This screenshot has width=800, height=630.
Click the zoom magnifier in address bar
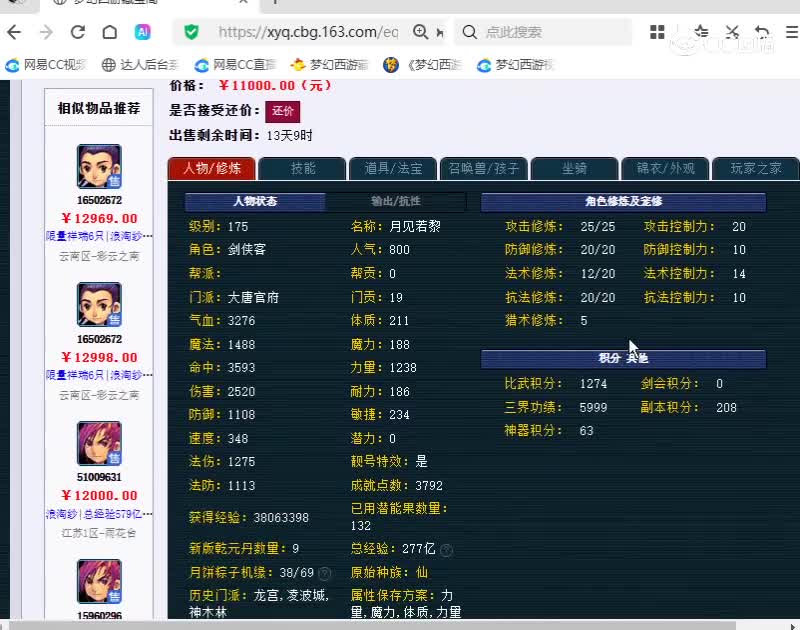pyautogui.click(x=420, y=32)
